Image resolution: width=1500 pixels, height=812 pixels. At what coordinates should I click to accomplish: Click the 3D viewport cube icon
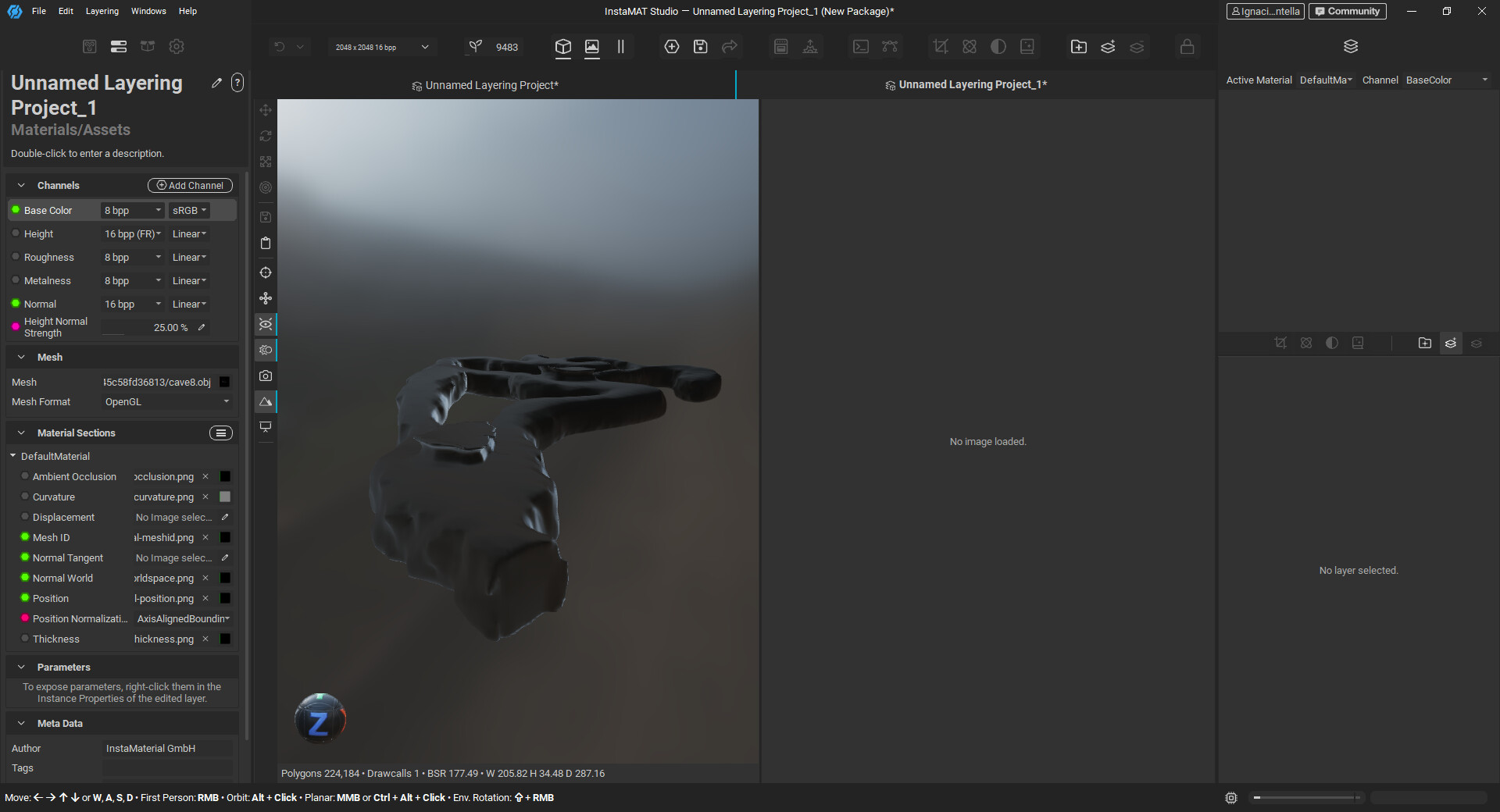coord(562,47)
